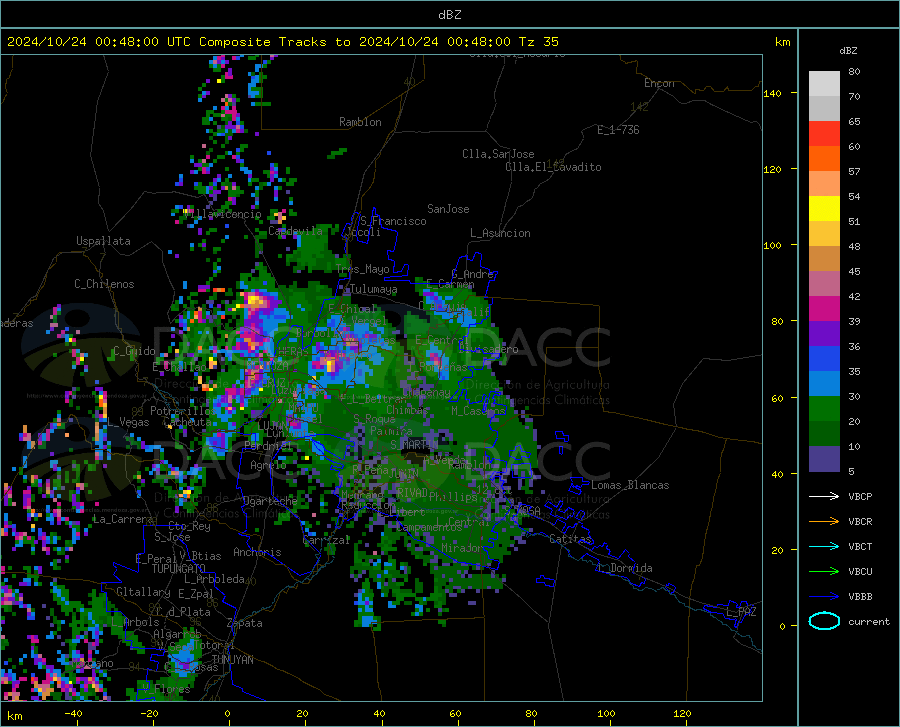Click the 'Zapata' map label
900x727 pixels.
click(x=245, y=623)
